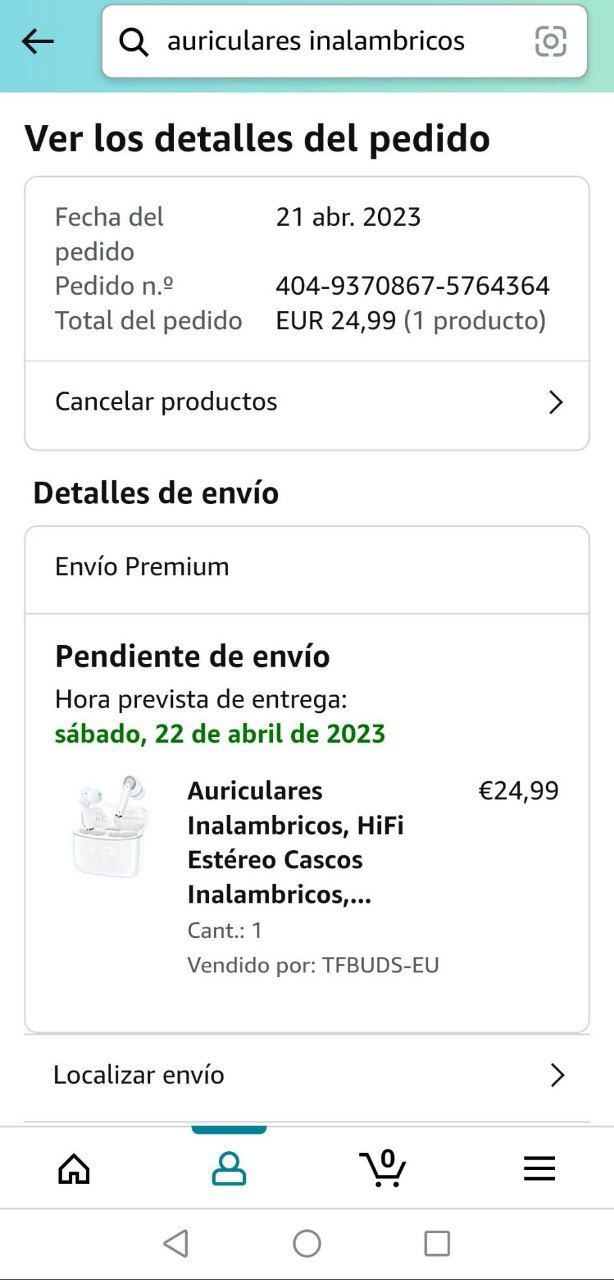This screenshot has width=614, height=1280.
Task: Tap the search magnifier icon
Action: click(x=134, y=42)
